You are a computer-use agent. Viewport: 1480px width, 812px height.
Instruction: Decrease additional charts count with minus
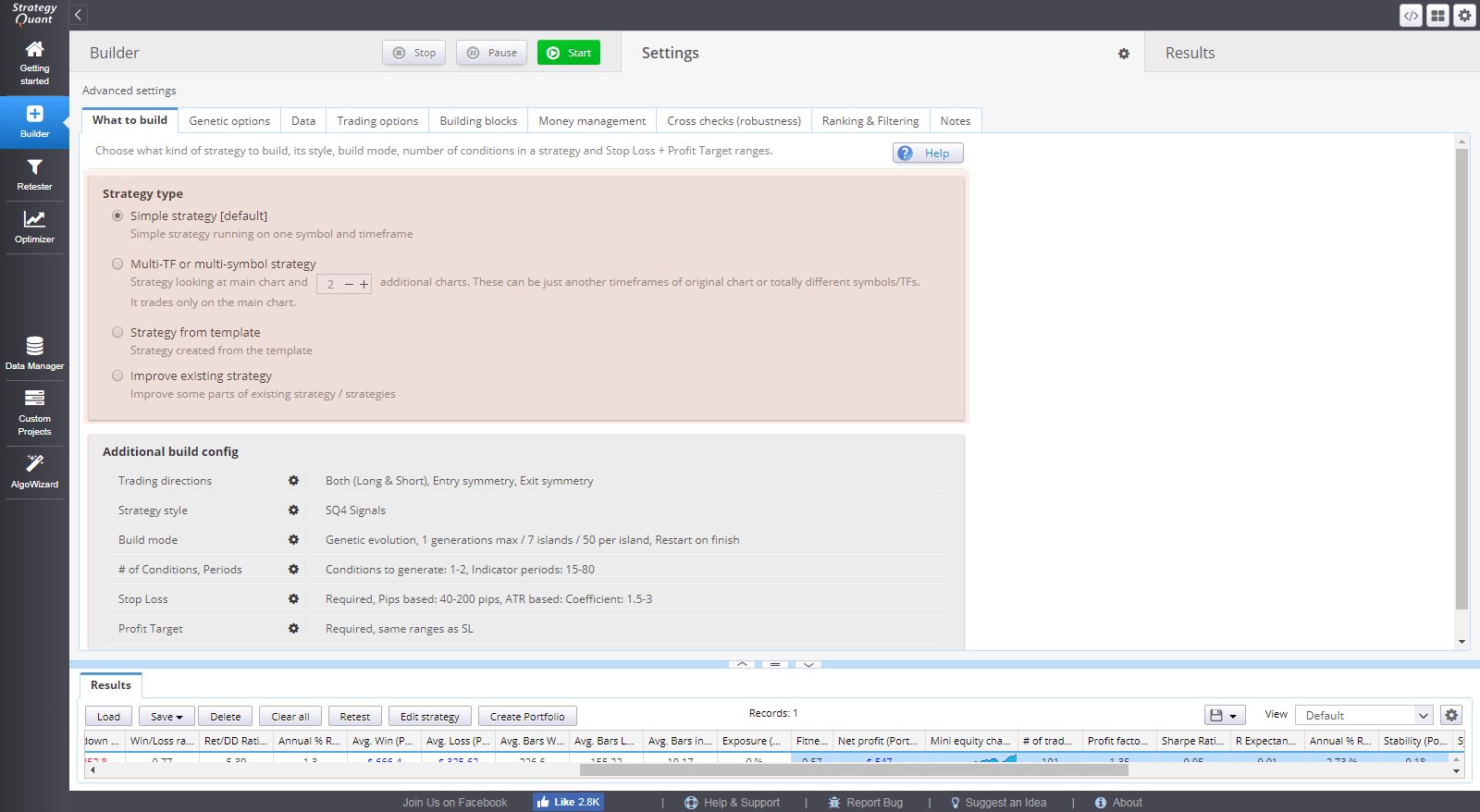[349, 285]
